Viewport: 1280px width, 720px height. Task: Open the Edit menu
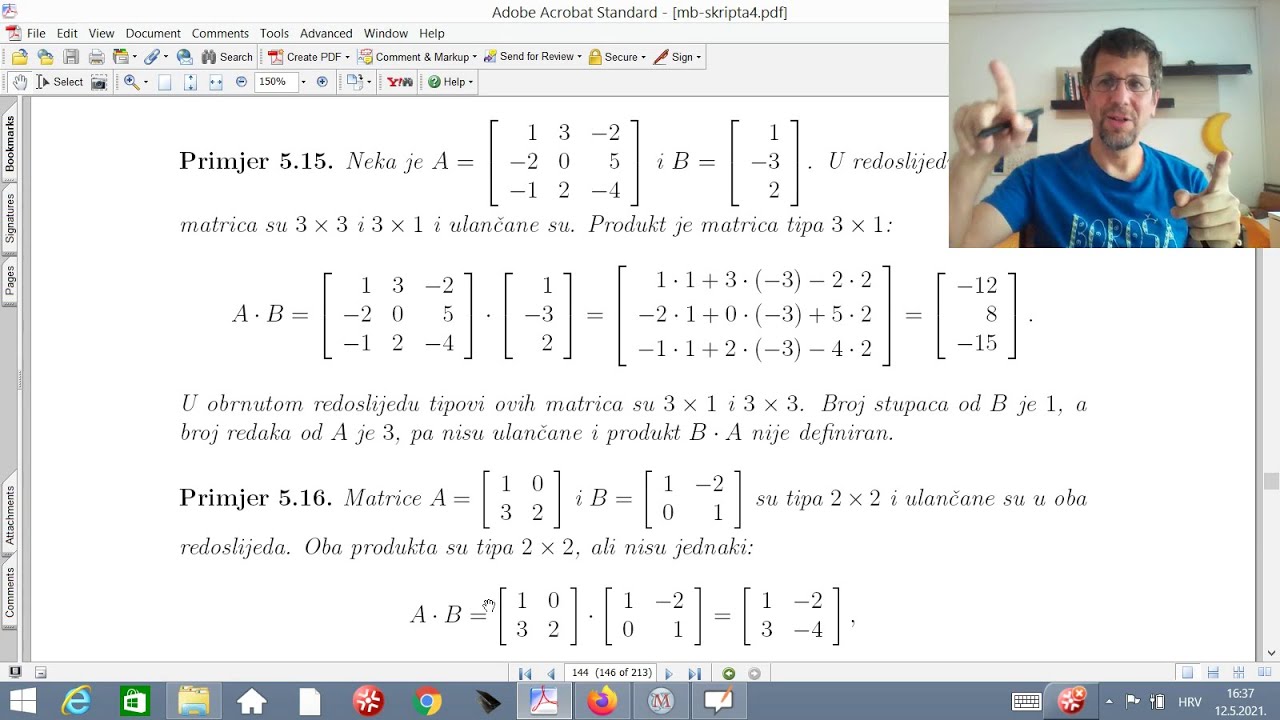tap(67, 33)
